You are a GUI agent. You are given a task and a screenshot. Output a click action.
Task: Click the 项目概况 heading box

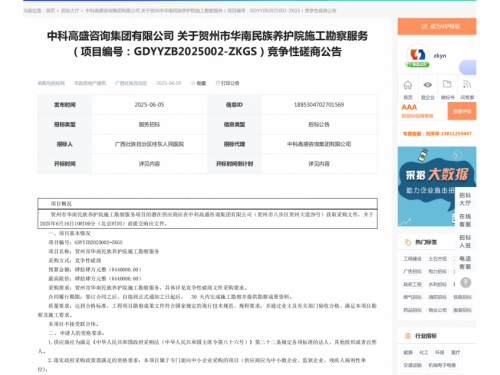pos(207,203)
